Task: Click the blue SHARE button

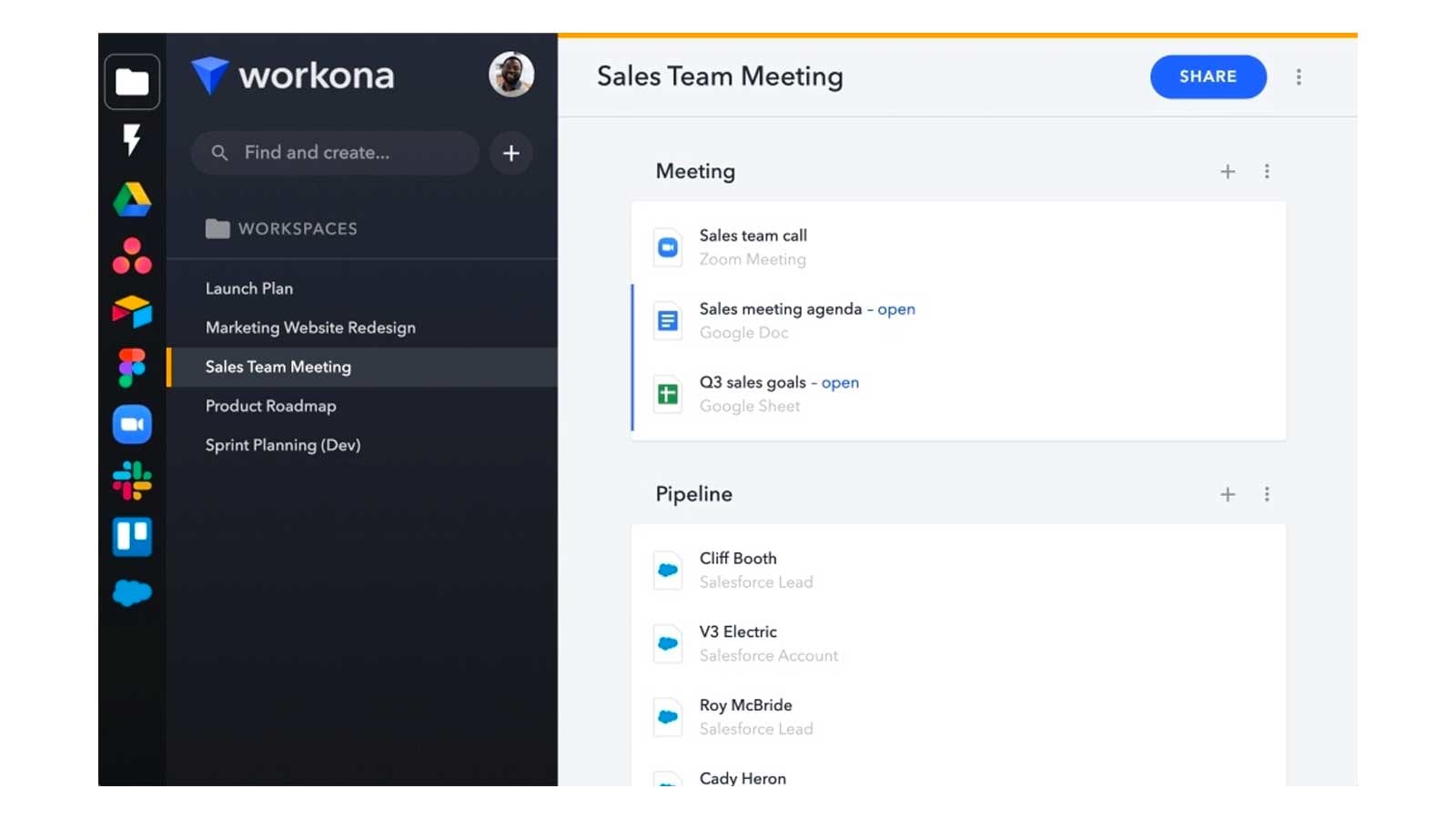Action: click(x=1208, y=76)
